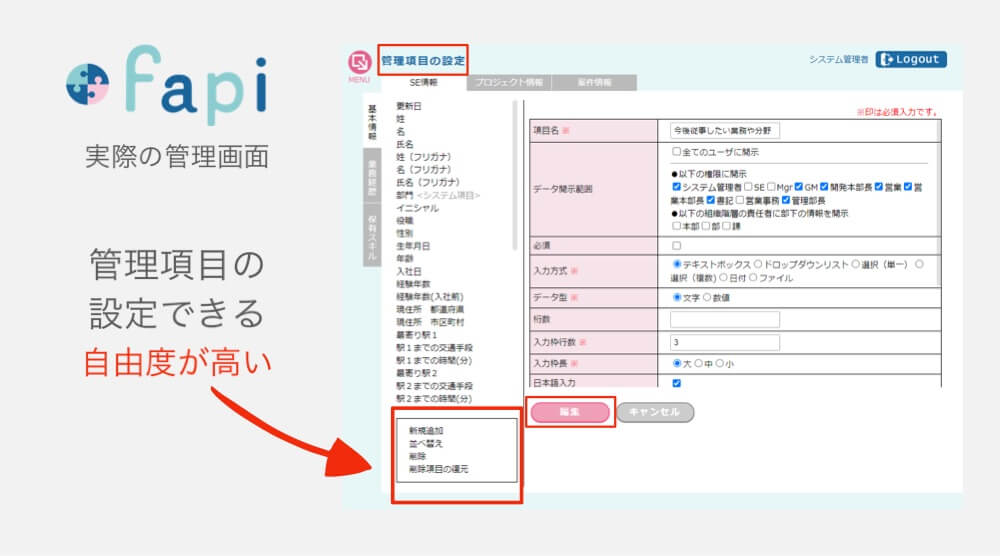
Task: Select the ドロップダウンリスト input method radio
Action: tap(756, 265)
